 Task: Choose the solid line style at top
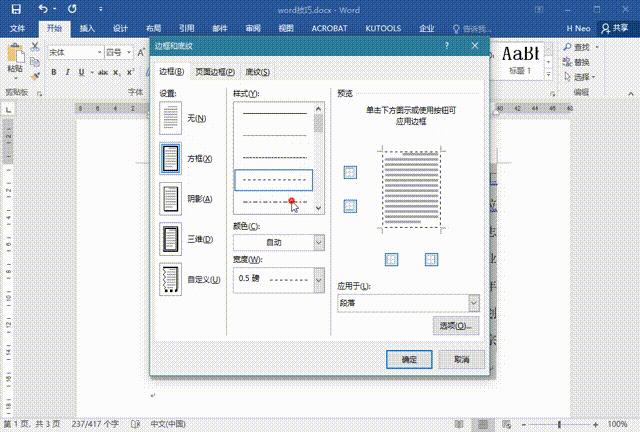pos(274,113)
